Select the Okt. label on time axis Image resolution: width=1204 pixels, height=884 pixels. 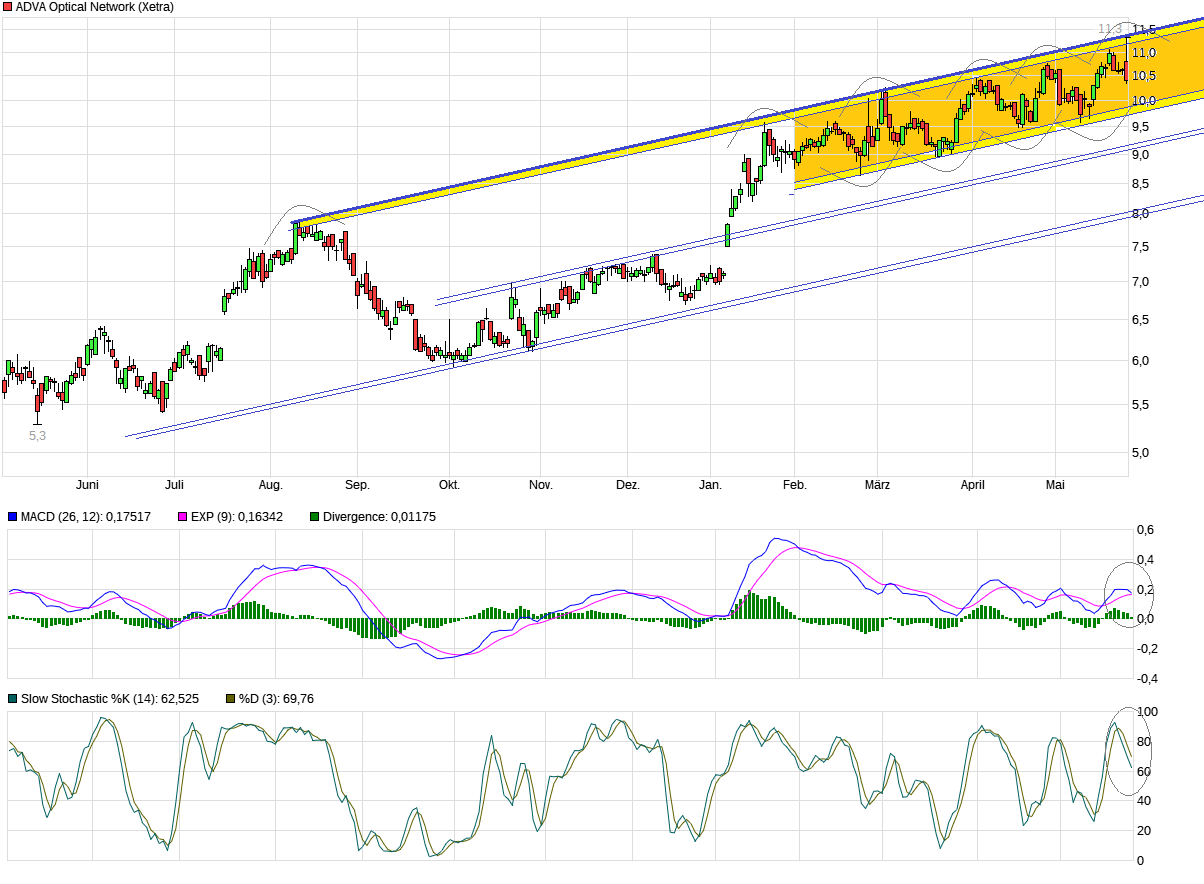point(449,485)
